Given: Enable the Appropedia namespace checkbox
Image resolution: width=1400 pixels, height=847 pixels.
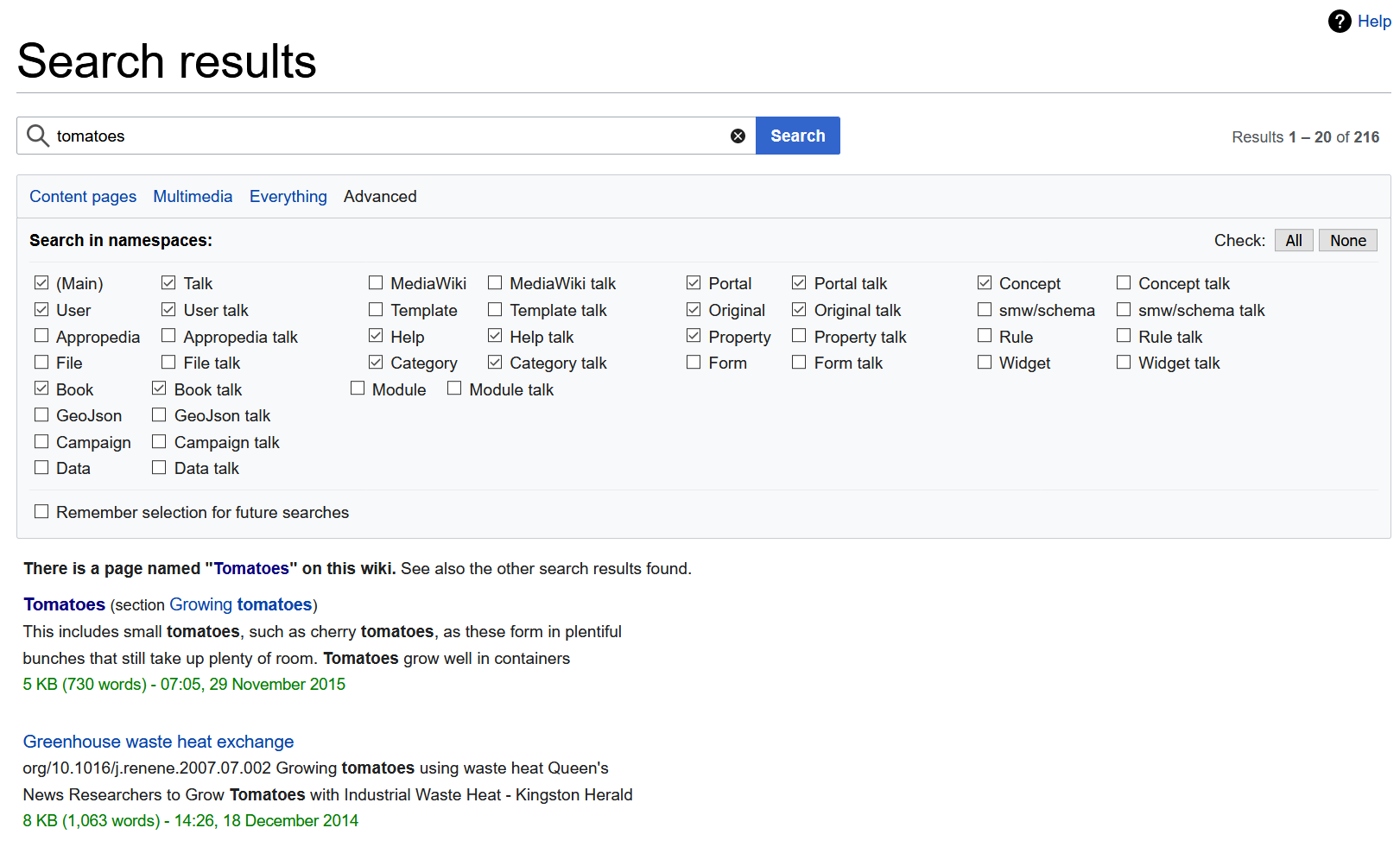Looking at the screenshot, I should click(x=41, y=336).
